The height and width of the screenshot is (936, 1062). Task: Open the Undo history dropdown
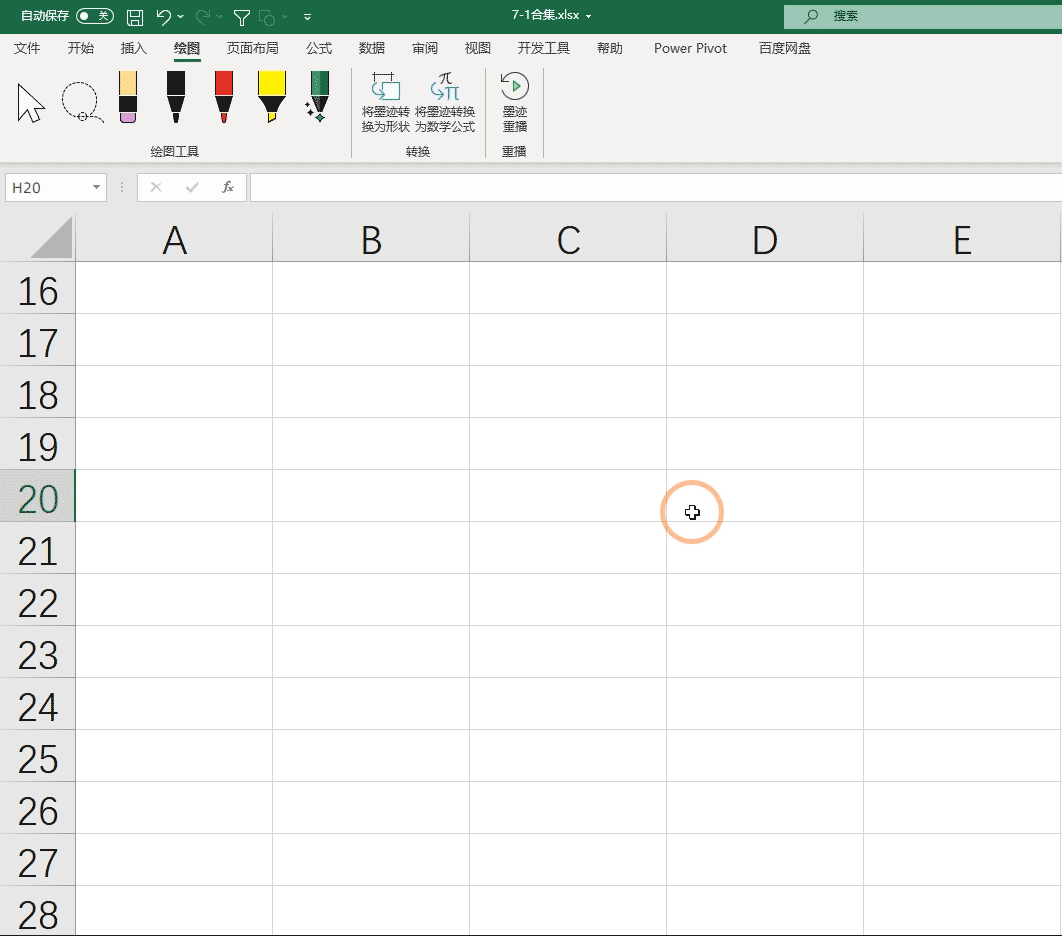[x=181, y=17]
